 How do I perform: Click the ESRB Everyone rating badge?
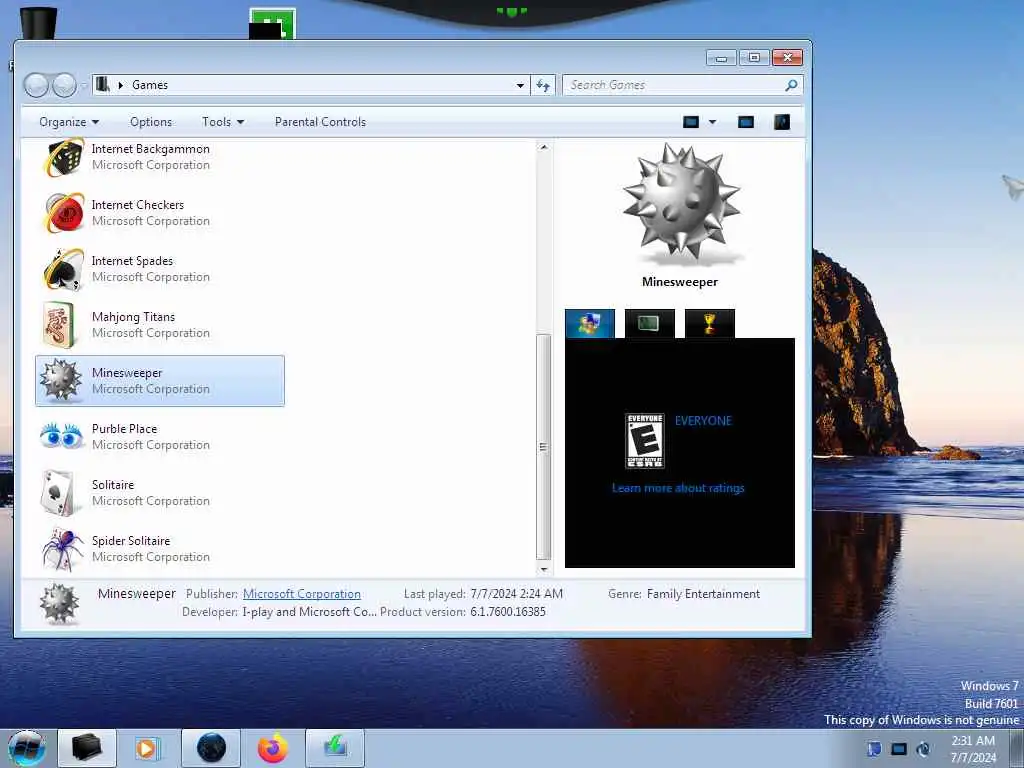point(645,441)
